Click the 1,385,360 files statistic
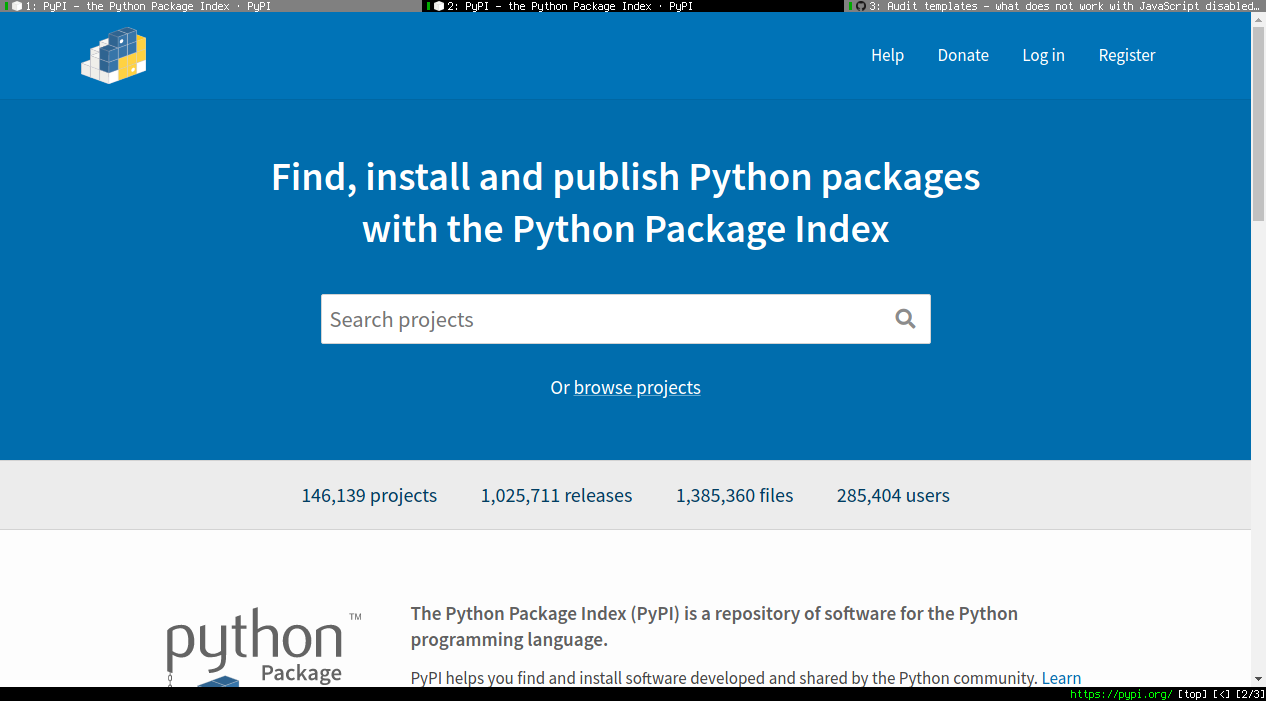 coord(734,495)
